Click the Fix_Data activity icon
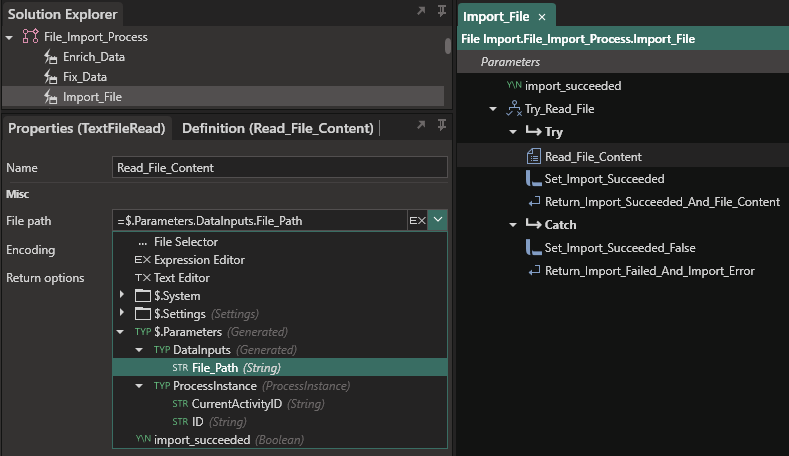 point(50,77)
